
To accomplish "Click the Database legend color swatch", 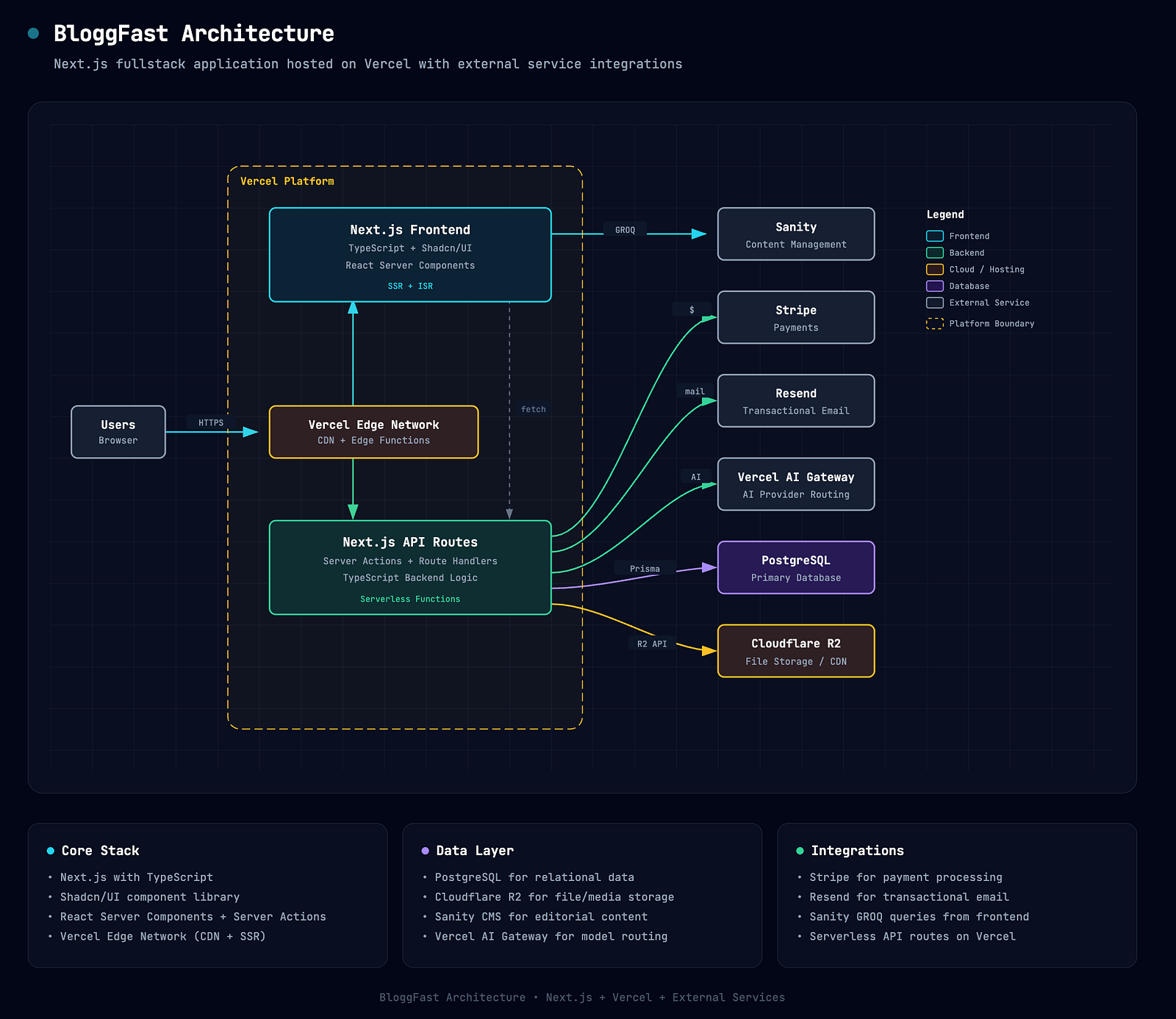I will tap(935, 286).
